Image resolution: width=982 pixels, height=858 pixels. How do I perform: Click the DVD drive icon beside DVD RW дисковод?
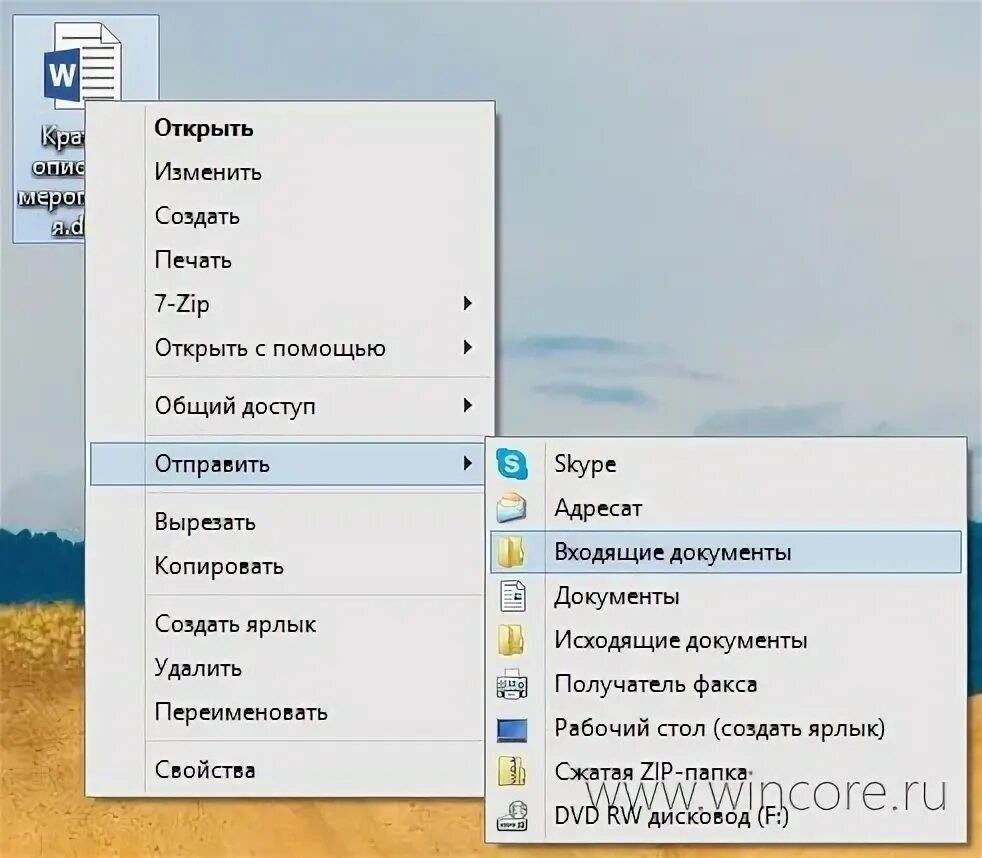click(x=512, y=816)
